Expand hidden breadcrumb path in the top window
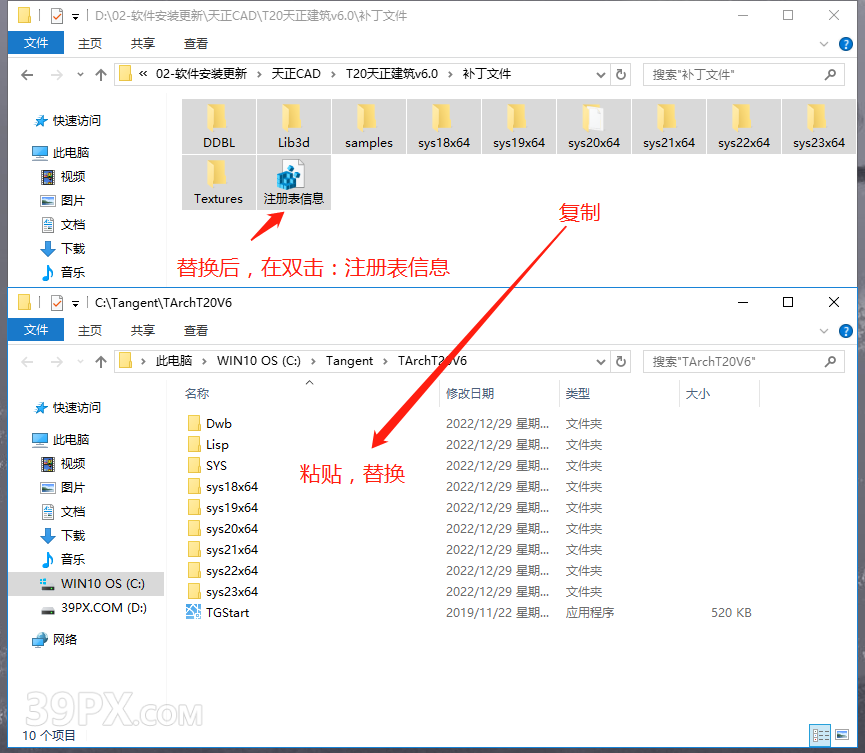This screenshot has height=753, width=865. pos(143,74)
